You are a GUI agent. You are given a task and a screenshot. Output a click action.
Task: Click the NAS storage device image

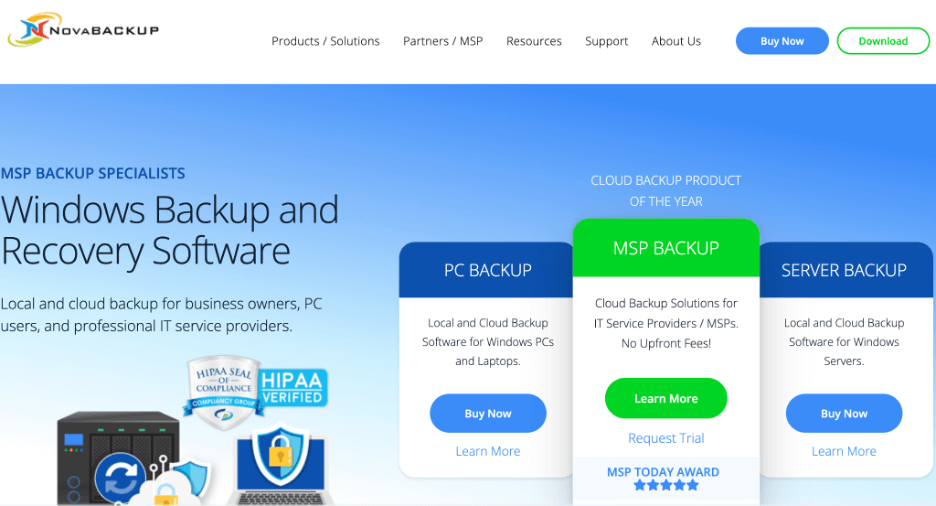(x=118, y=458)
